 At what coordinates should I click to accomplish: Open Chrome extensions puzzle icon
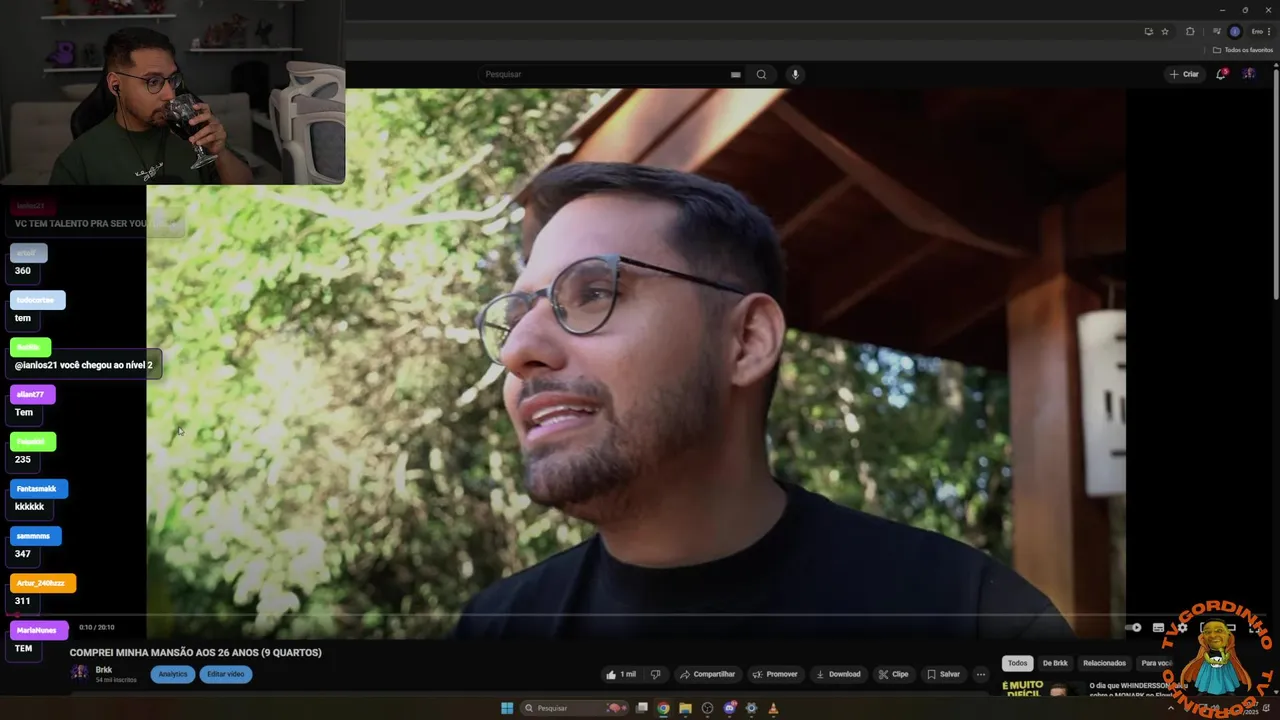click(x=1190, y=32)
